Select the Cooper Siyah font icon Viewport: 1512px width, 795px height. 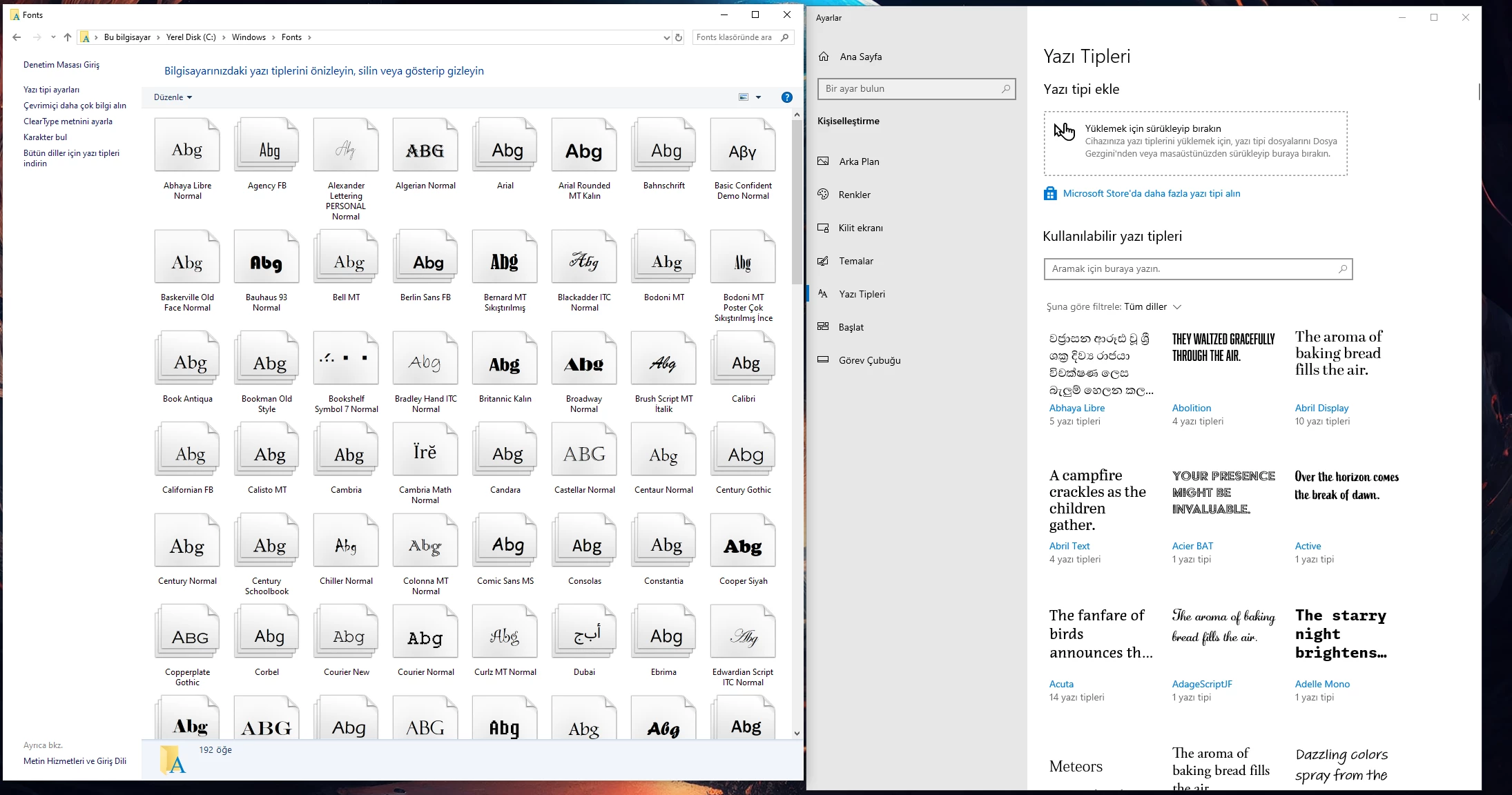click(743, 542)
